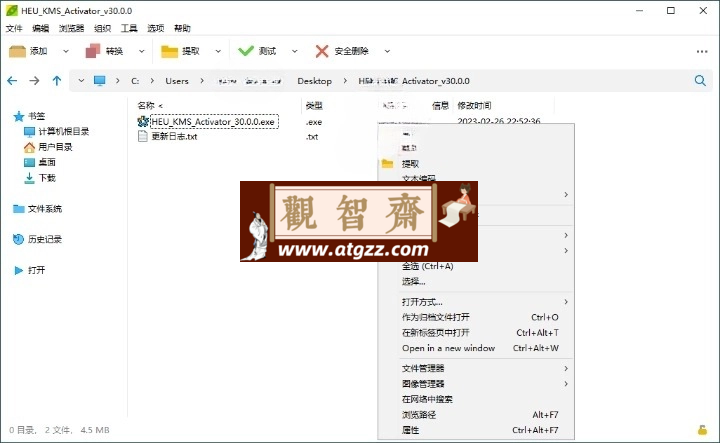720x443 pixels.
Task: Select 用户目录 (Home) in sidebar
Action: [48, 147]
